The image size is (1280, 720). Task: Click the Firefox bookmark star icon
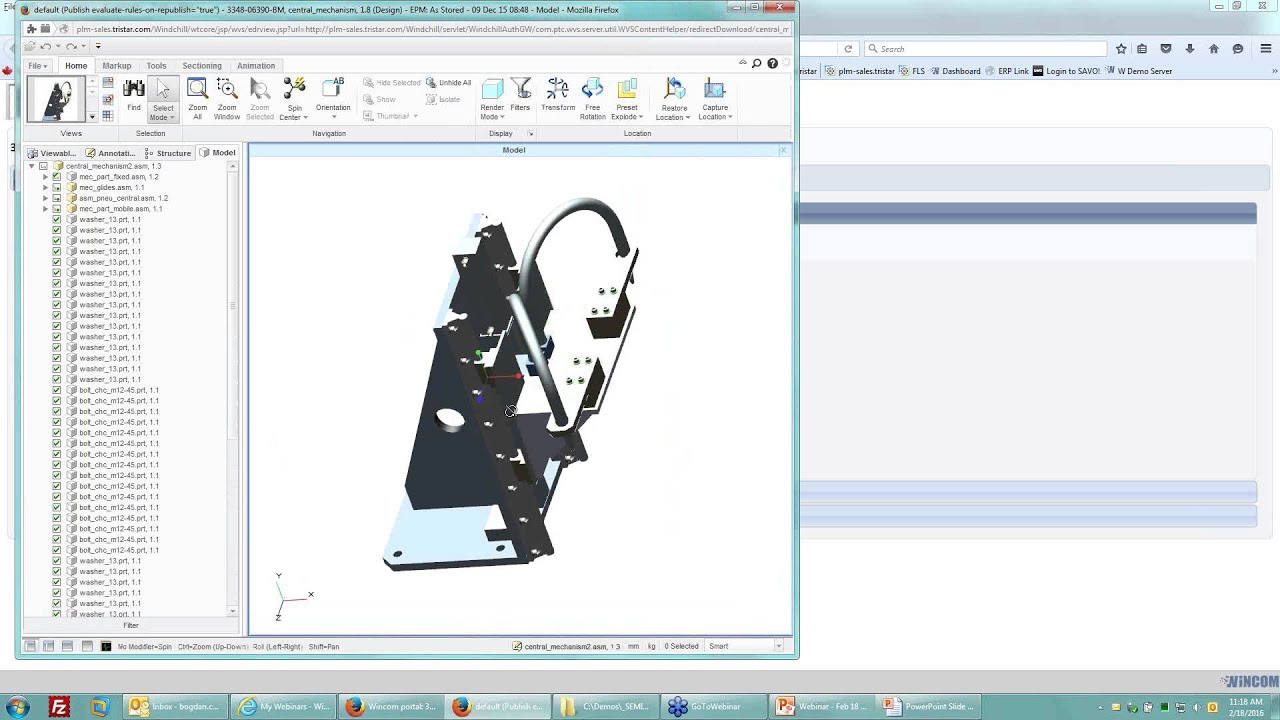(x=1121, y=48)
